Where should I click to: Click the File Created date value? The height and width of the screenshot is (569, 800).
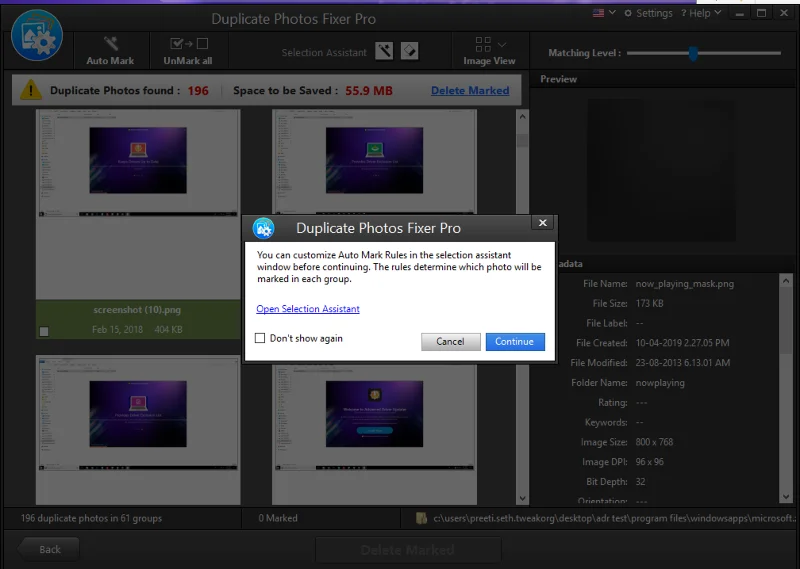point(682,343)
